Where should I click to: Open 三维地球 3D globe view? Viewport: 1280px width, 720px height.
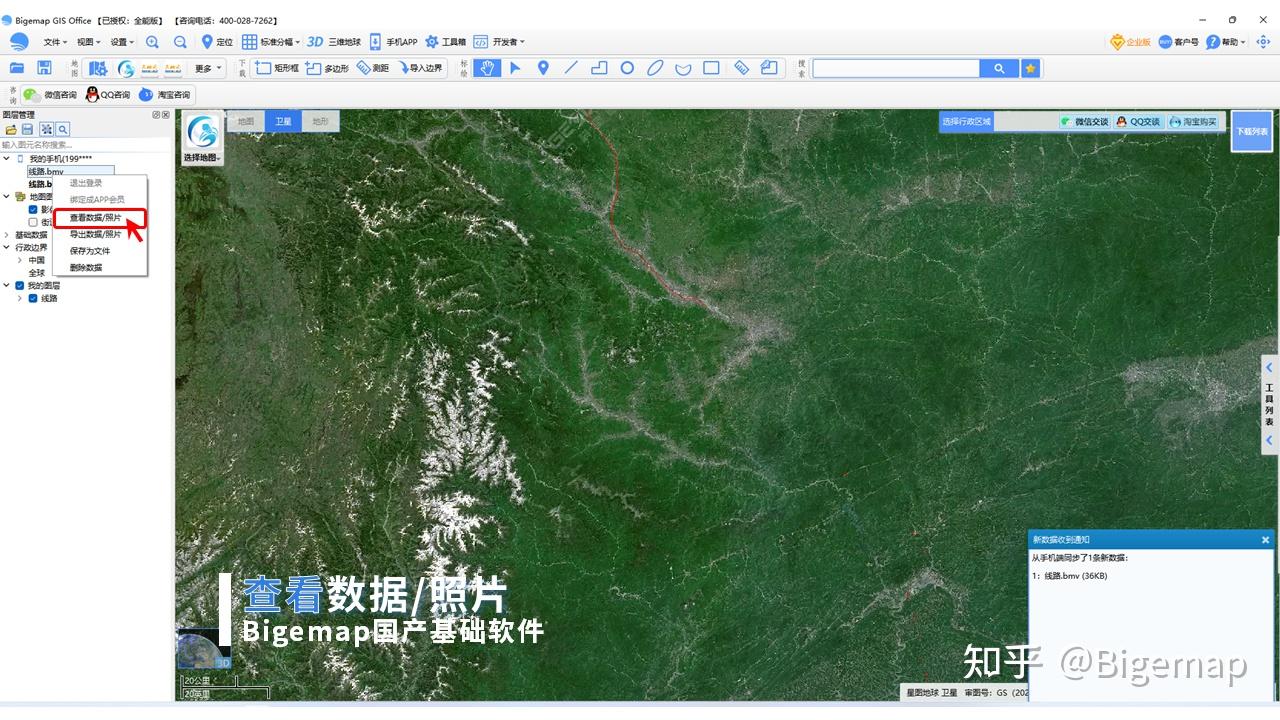click(334, 42)
